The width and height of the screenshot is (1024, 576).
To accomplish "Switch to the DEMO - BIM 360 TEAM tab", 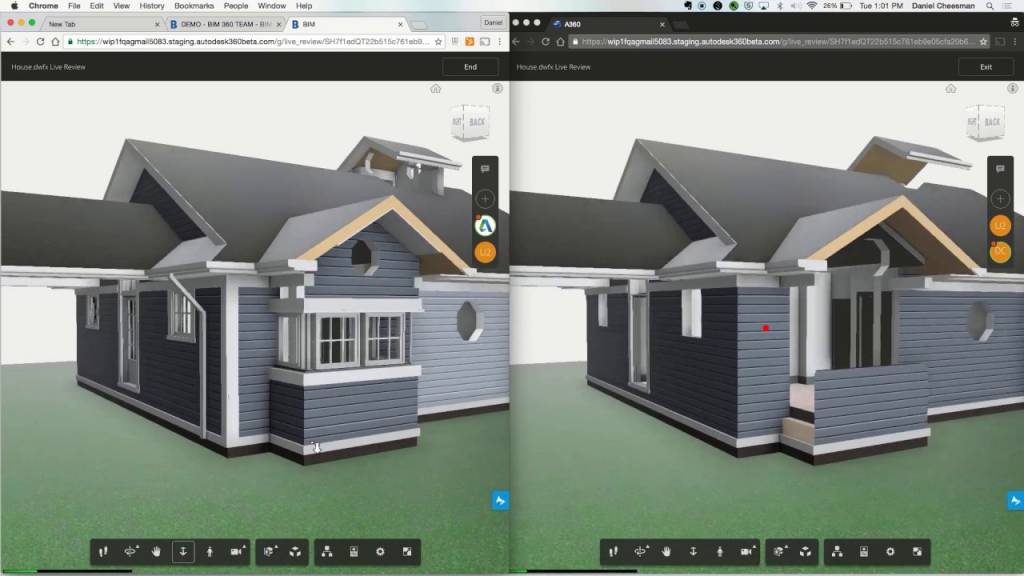I will tap(225, 23).
